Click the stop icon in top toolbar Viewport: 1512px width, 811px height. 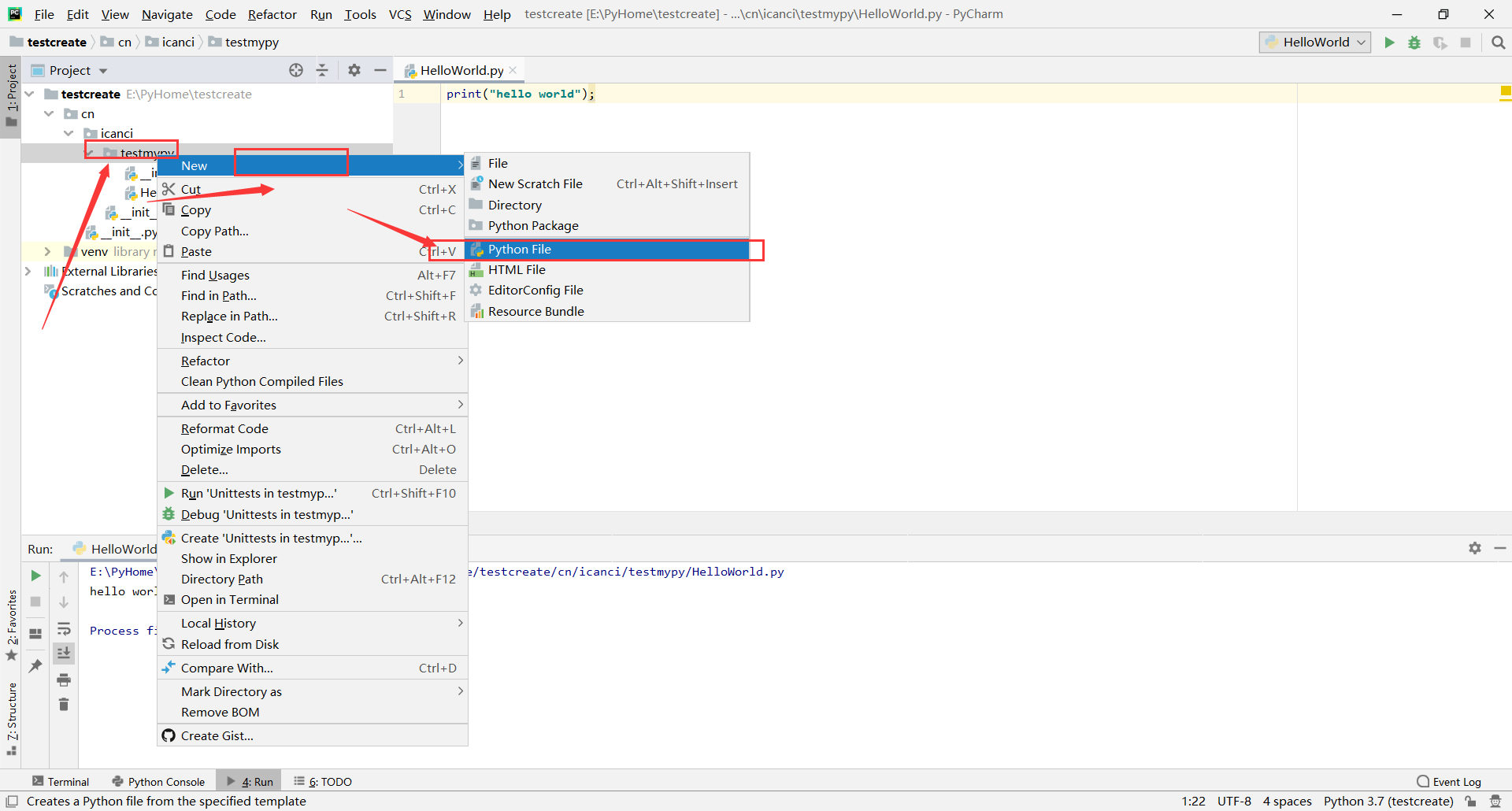tap(1466, 43)
